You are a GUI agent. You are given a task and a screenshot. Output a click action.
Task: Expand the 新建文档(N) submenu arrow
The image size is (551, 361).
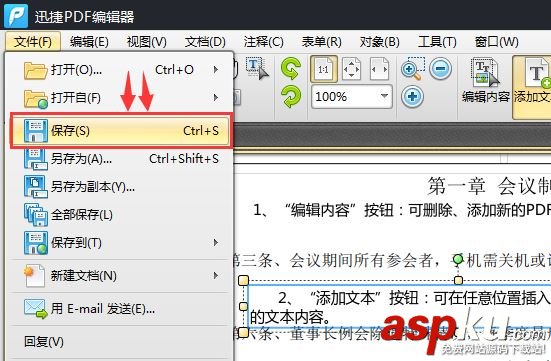point(216,276)
